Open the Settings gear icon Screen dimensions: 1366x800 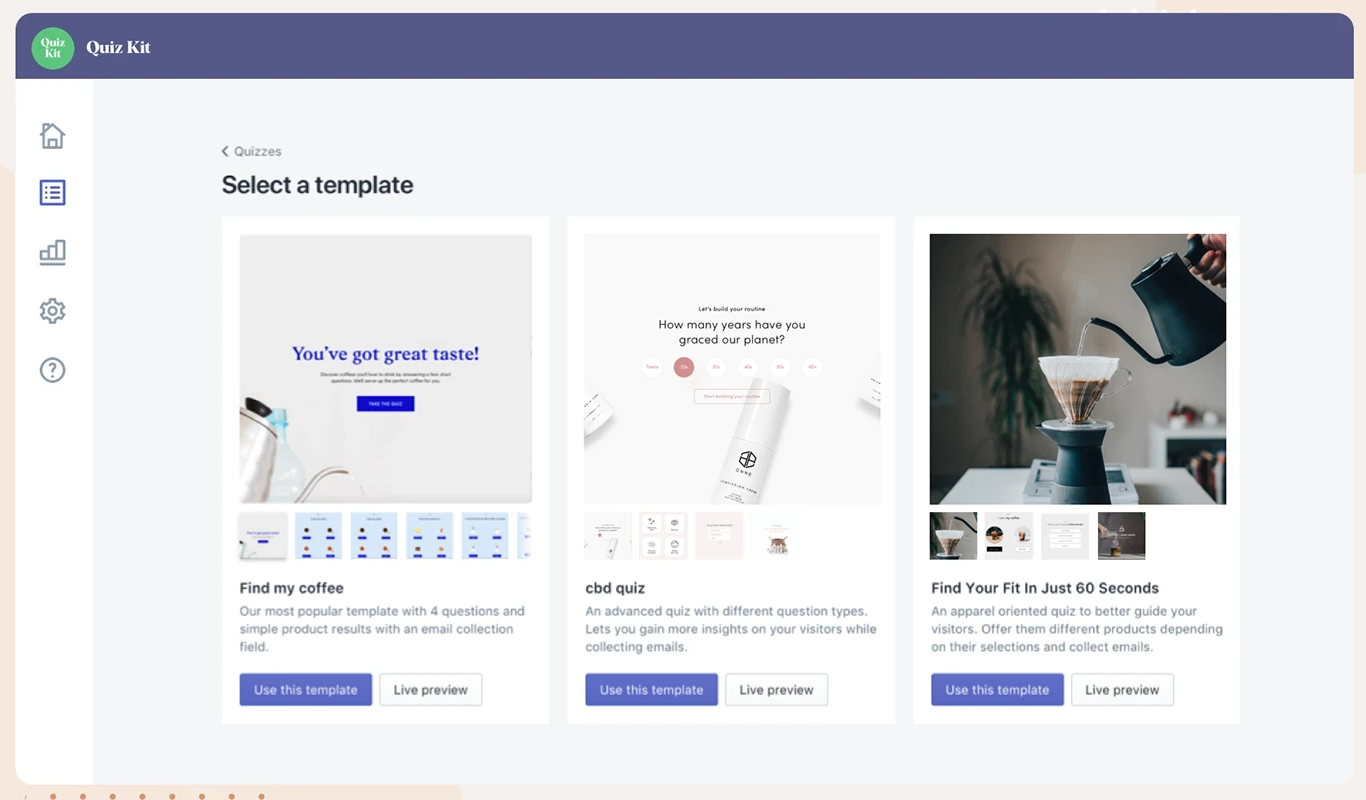[52, 311]
